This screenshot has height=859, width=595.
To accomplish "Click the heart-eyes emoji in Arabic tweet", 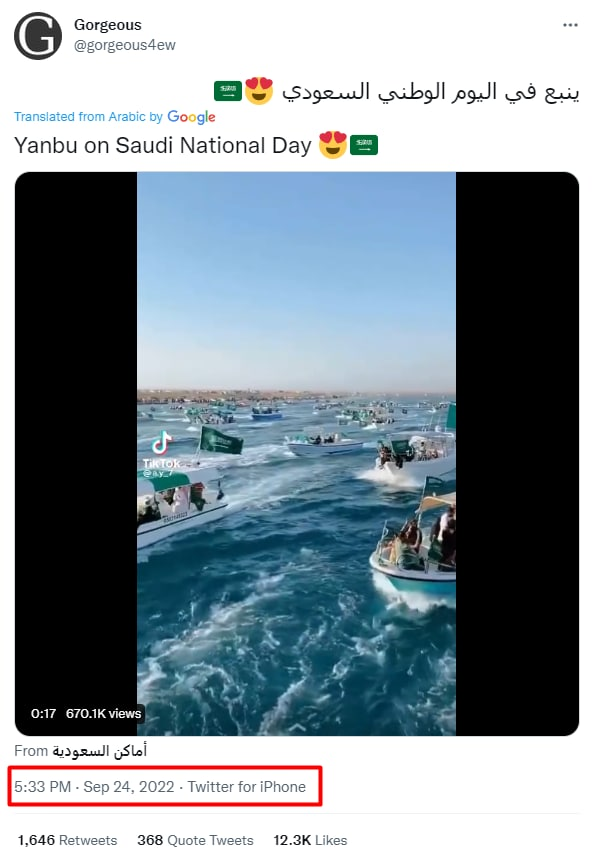I will point(259,91).
